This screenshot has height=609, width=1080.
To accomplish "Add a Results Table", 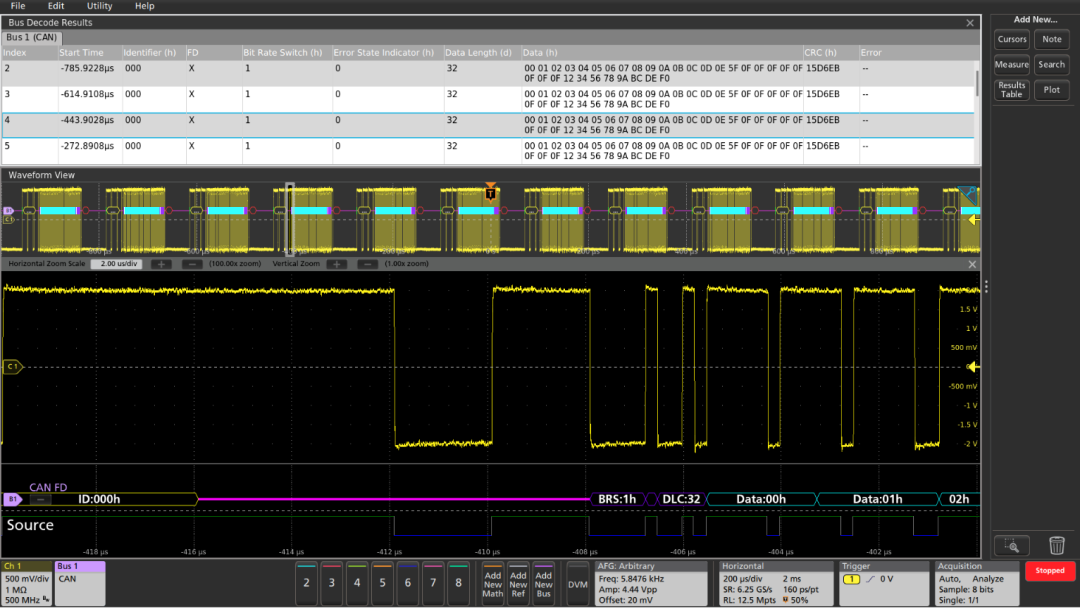I will click(x=1012, y=90).
